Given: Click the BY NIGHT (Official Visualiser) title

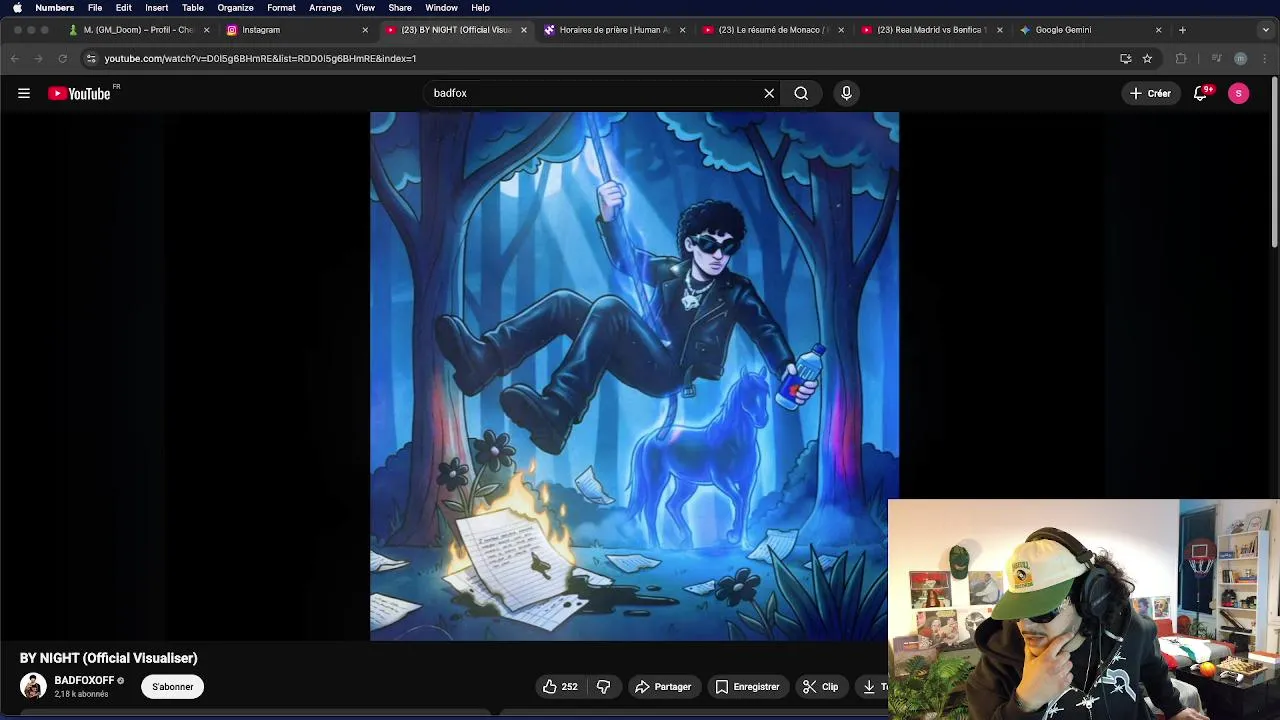Looking at the screenshot, I should point(109,658).
